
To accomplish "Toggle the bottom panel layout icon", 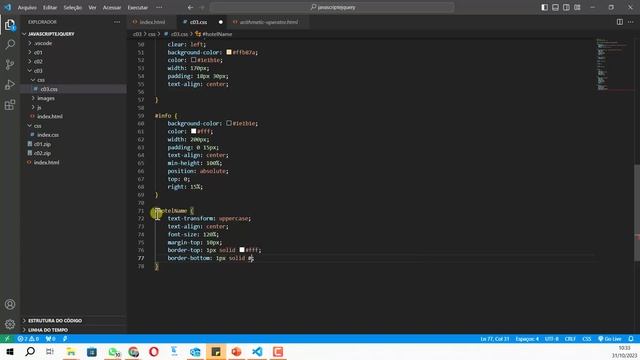I will pyautogui.click(x=556, y=7).
